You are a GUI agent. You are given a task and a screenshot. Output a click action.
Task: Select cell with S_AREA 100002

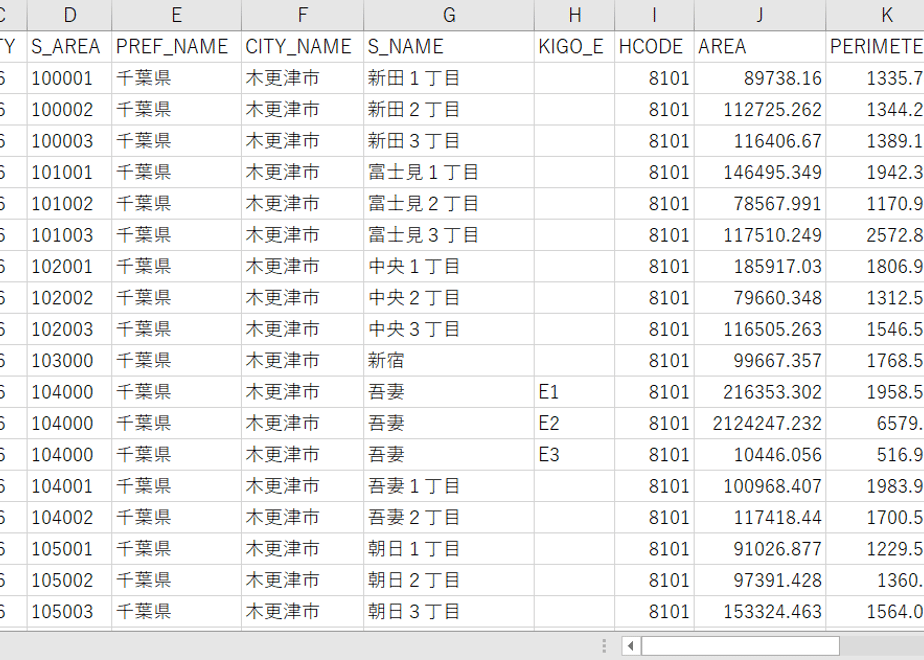(x=70, y=110)
